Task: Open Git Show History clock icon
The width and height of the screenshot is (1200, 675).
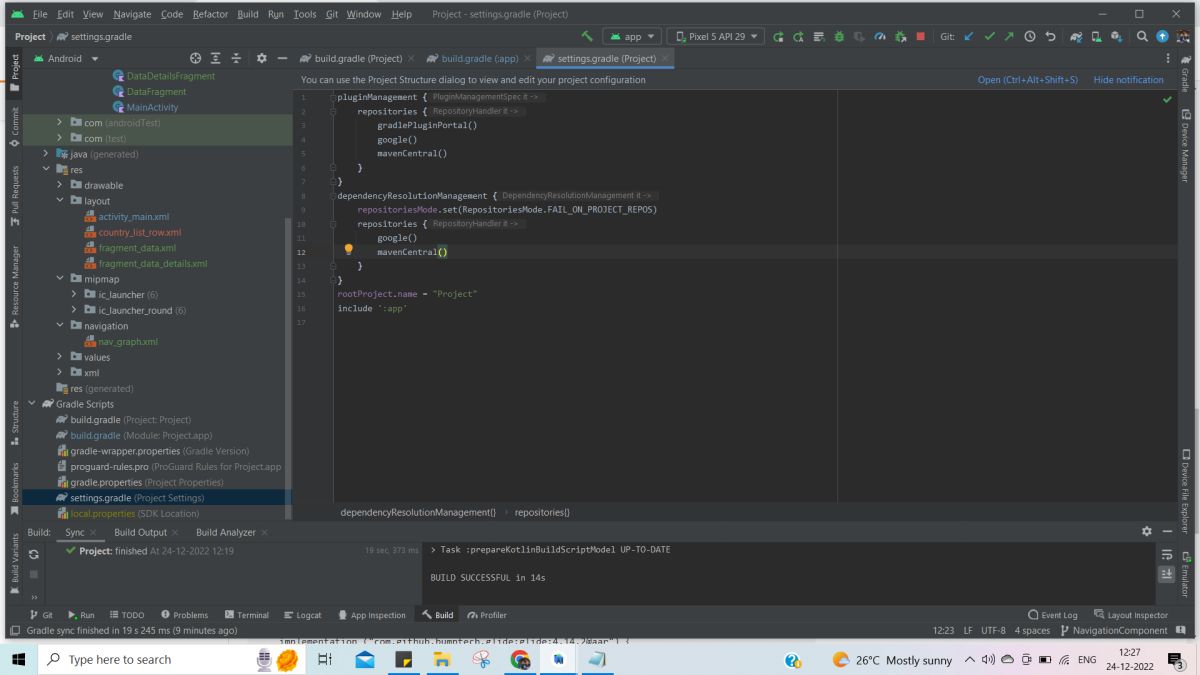Action: coord(1030,36)
